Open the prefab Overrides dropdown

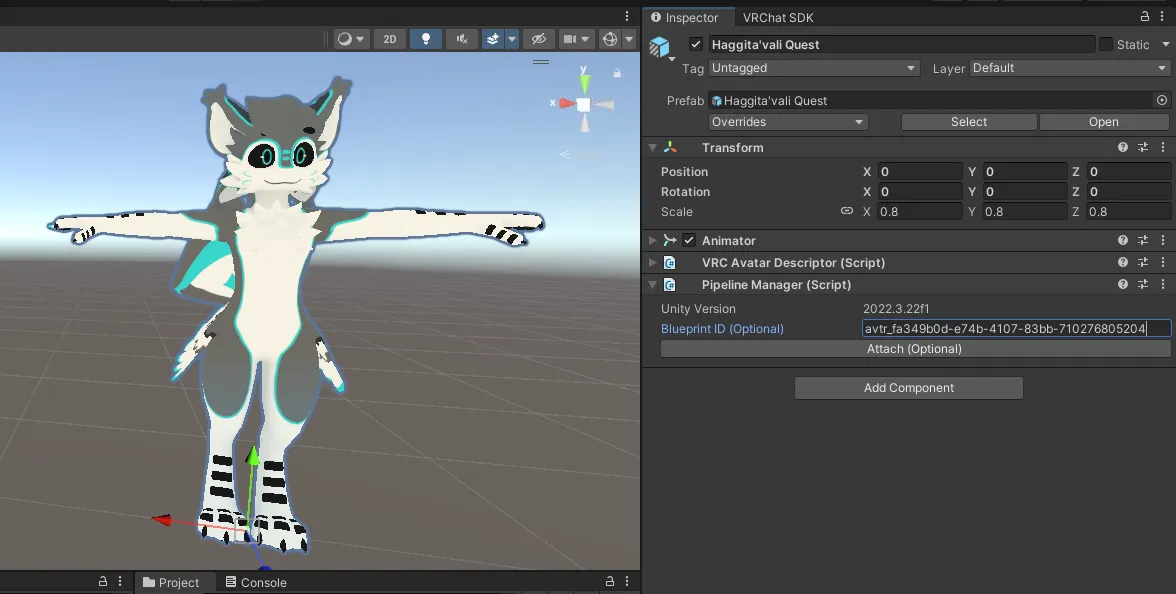[x=788, y=122]
